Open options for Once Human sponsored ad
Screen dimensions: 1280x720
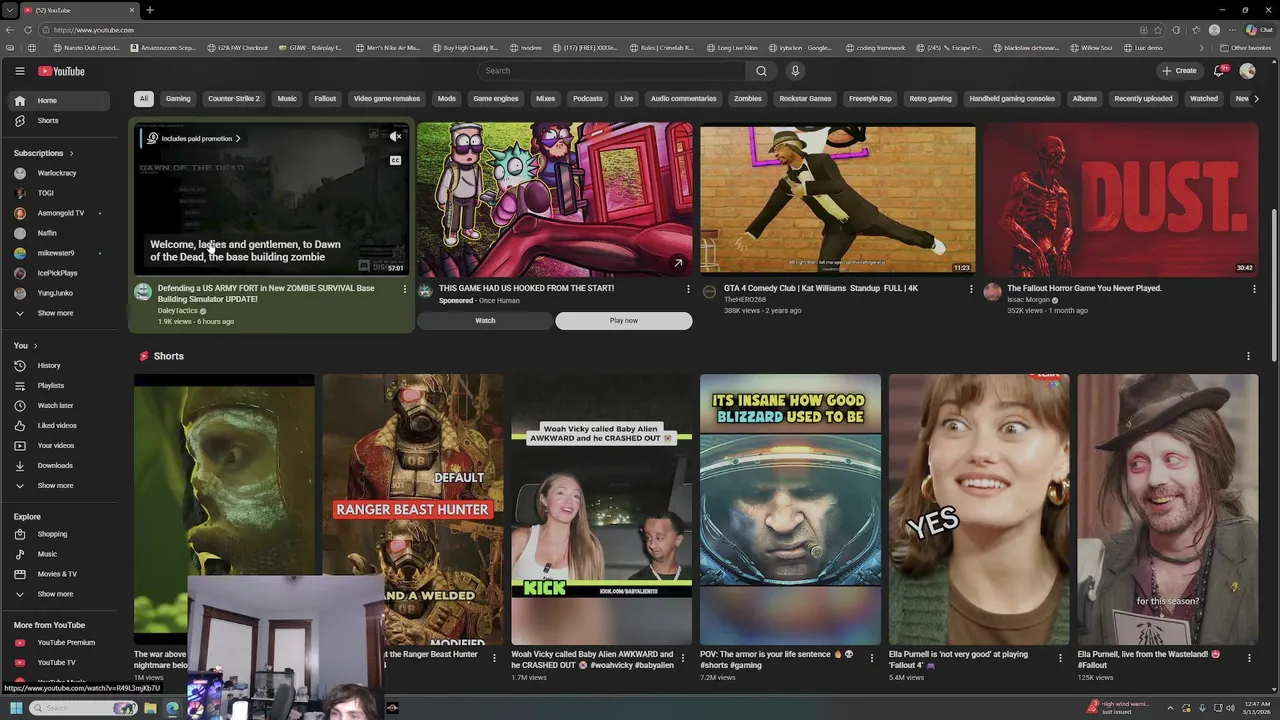click(x=688, y=289)
